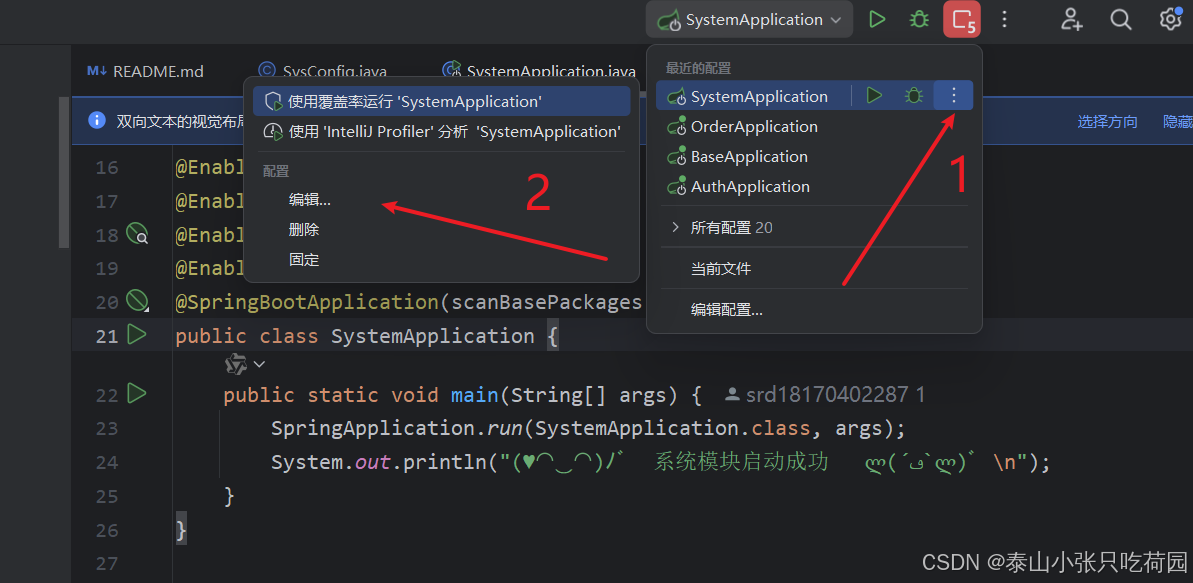1193x583 pixels.
Task: Open the SystemApplication run configuration dropdown in the toolbar
Action: tap(749, 20)
